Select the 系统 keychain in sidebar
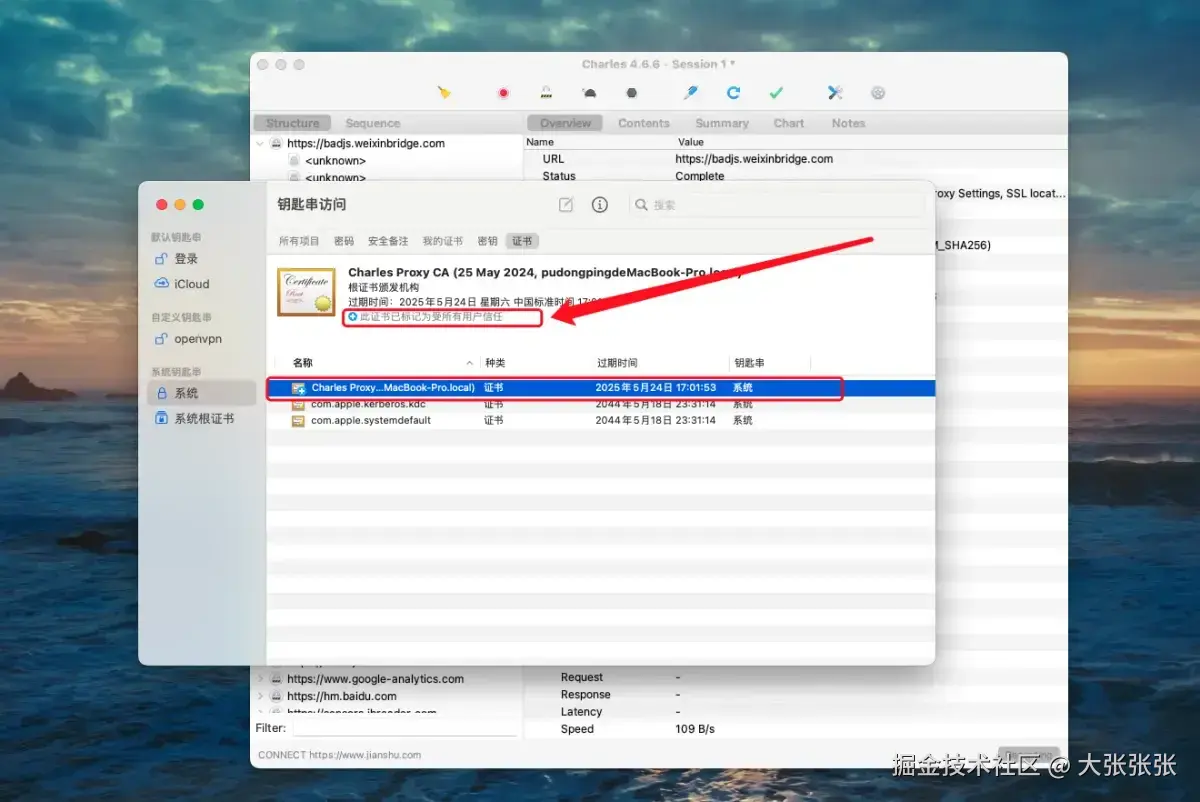Viewport: 1200px width, 802px height. 202,393
